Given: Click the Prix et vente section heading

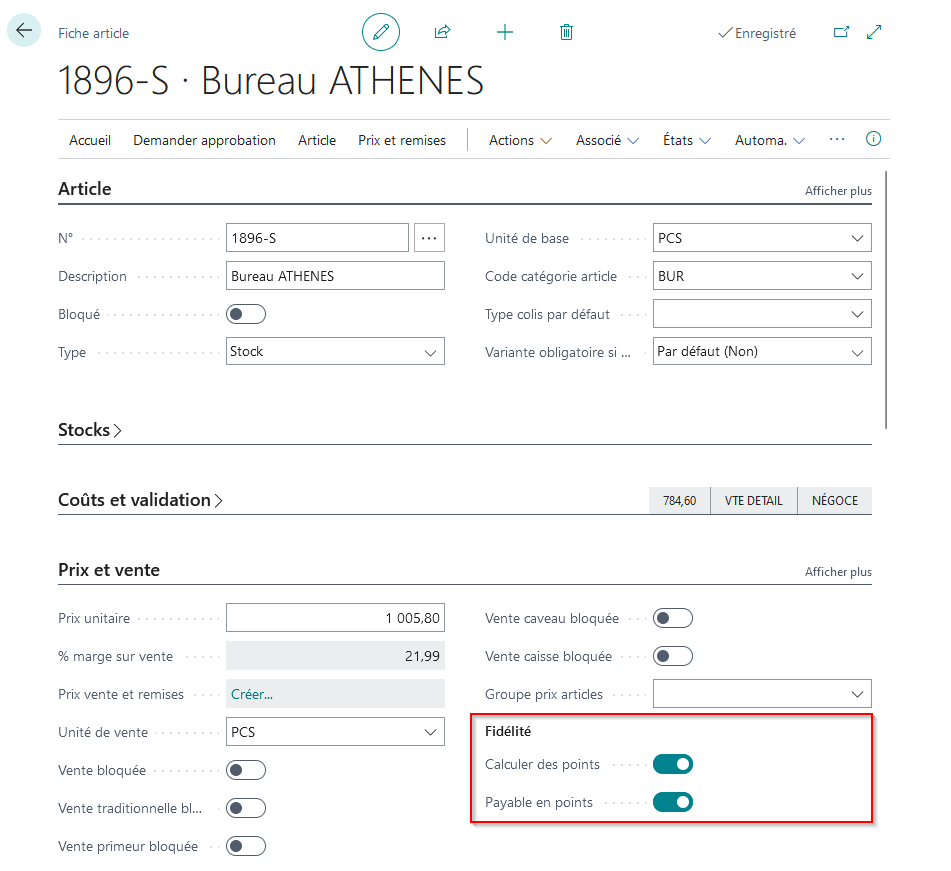Looking at the screenshot, I should [109, 570].
